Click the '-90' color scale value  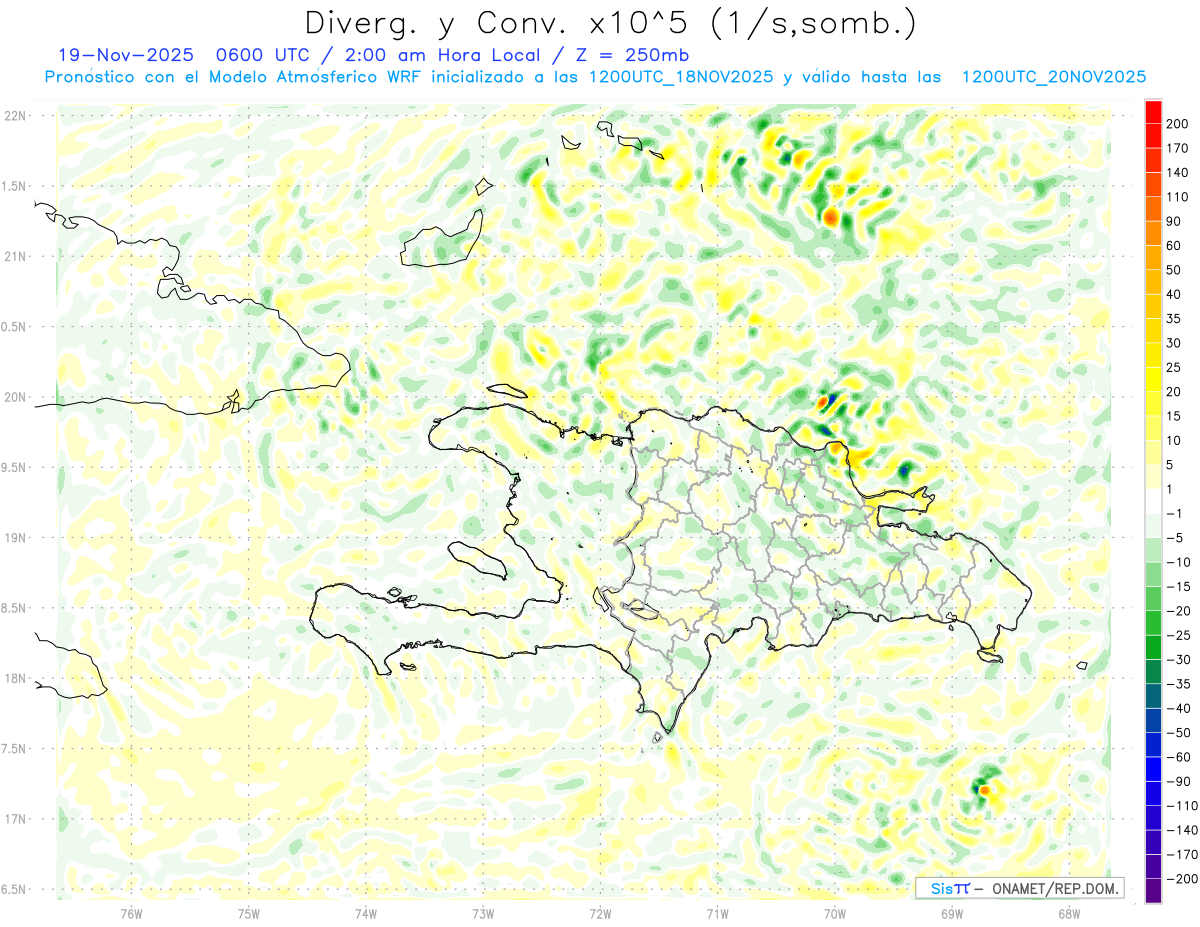1181,782
